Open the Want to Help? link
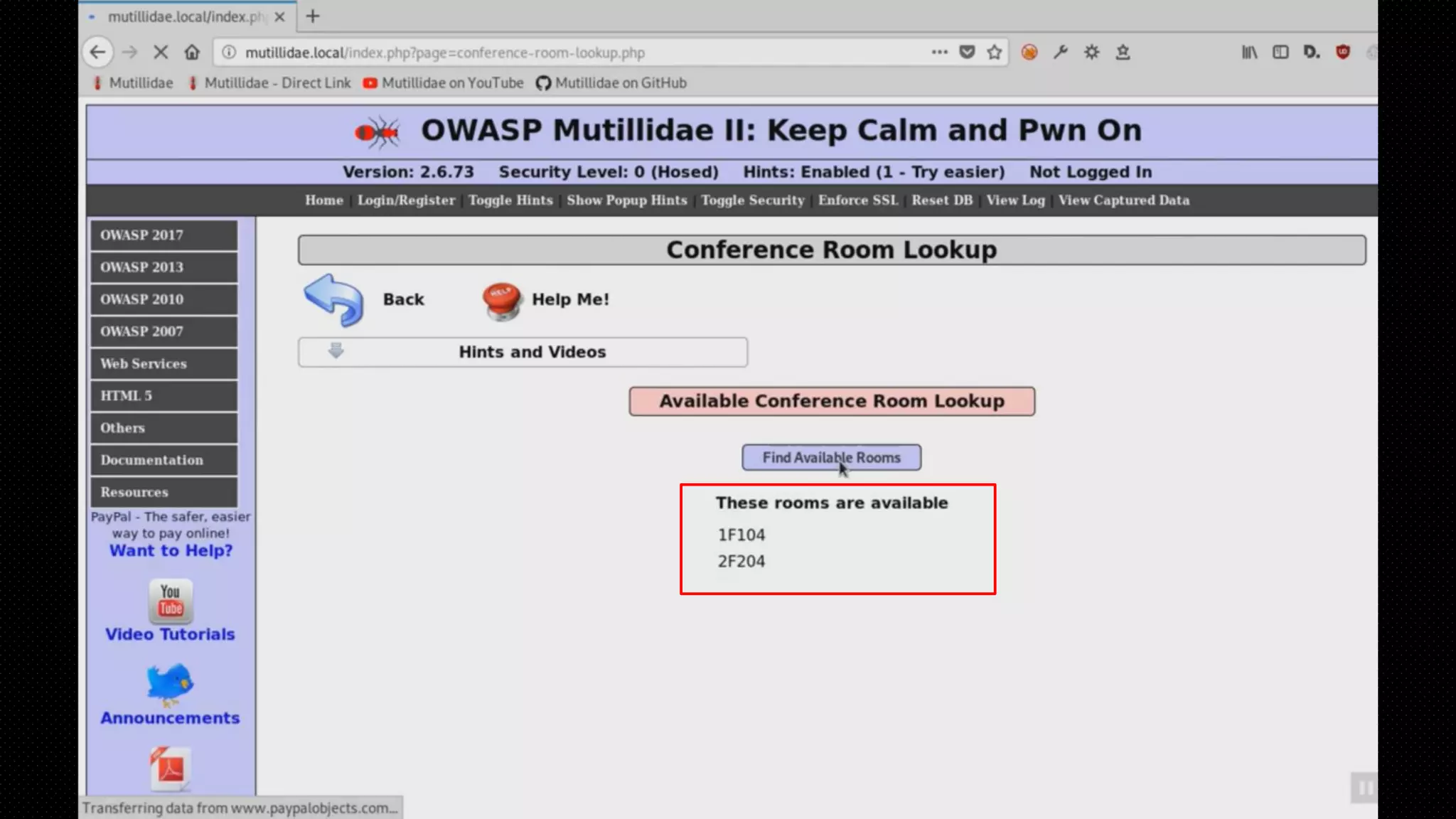Viewport: 1456px width, 819px height. 171,551
